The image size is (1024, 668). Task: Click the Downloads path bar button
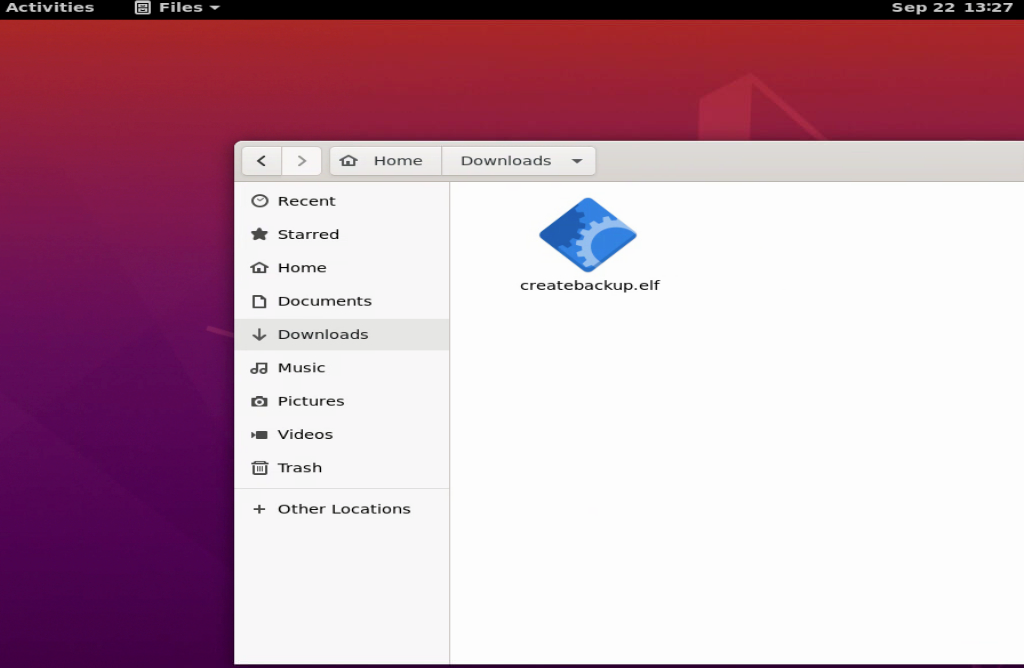tap(506, 161)
